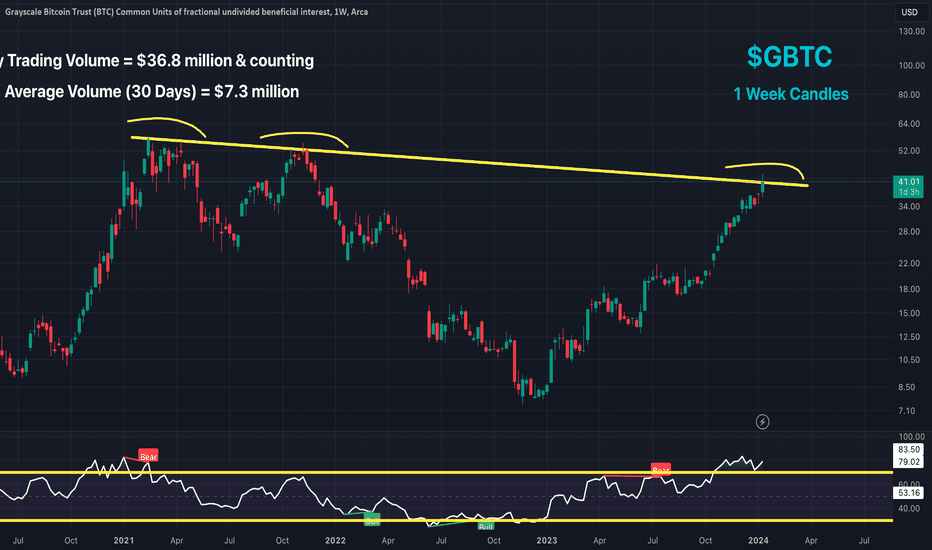
Task: Click the 12.50 price axis label
Action: [x=911, y=337]
